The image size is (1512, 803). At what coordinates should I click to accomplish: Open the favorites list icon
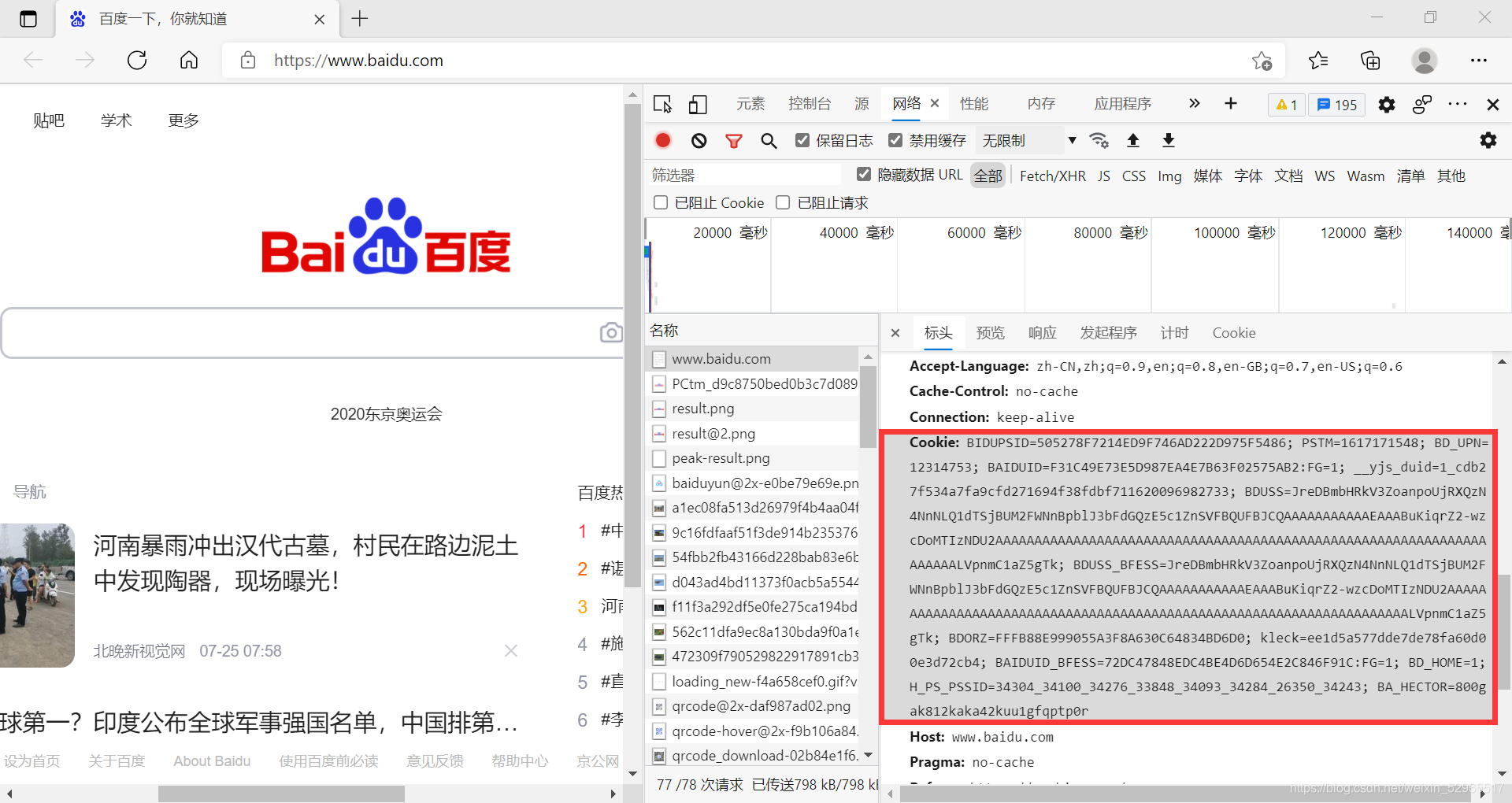pos(1318,61)
